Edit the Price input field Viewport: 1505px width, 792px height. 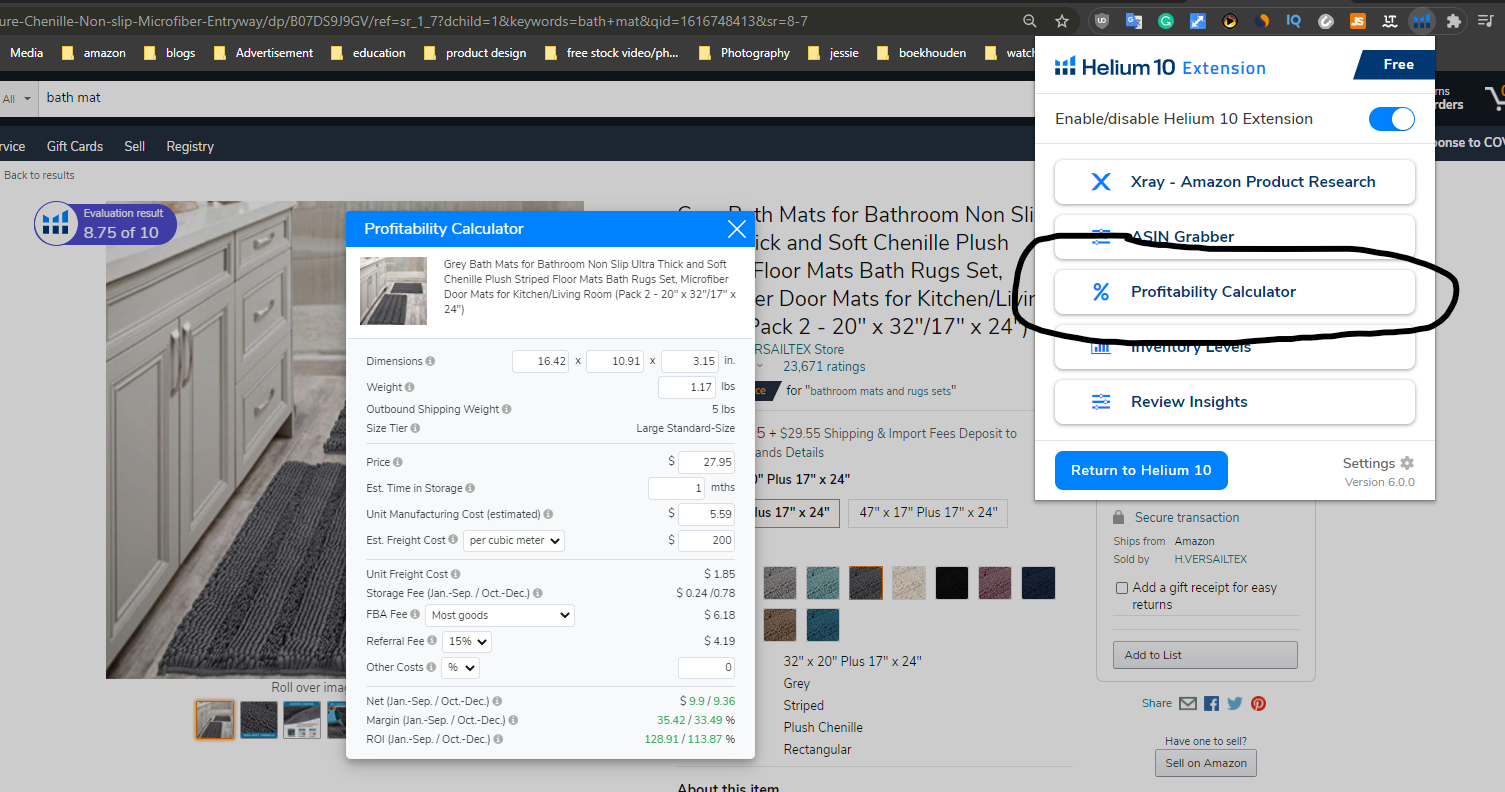tap(706, 462)
